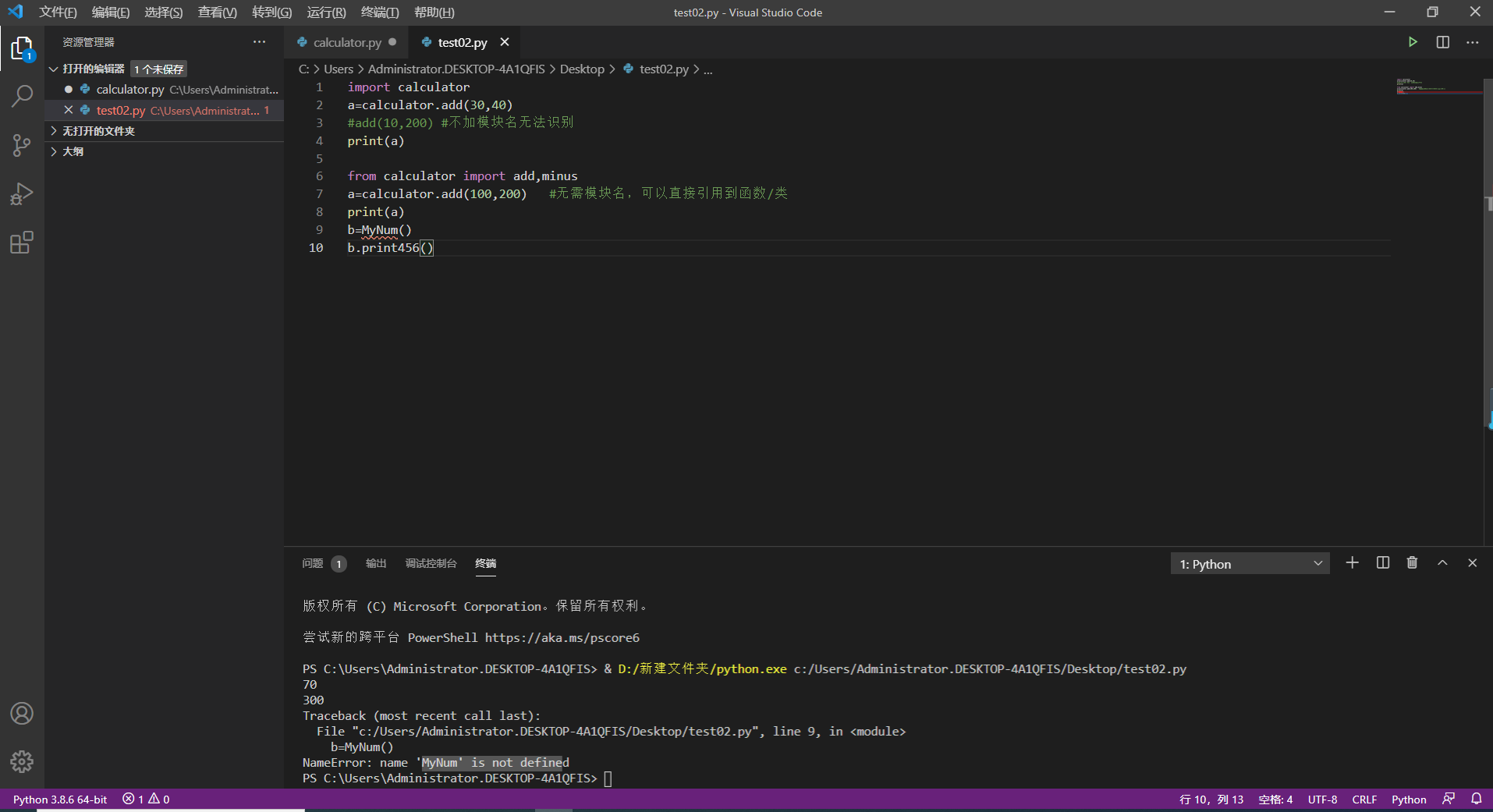This screenshot has height=812, width=1493.
Task: Switch to the 调试控制台 tab
Action: 431,563
